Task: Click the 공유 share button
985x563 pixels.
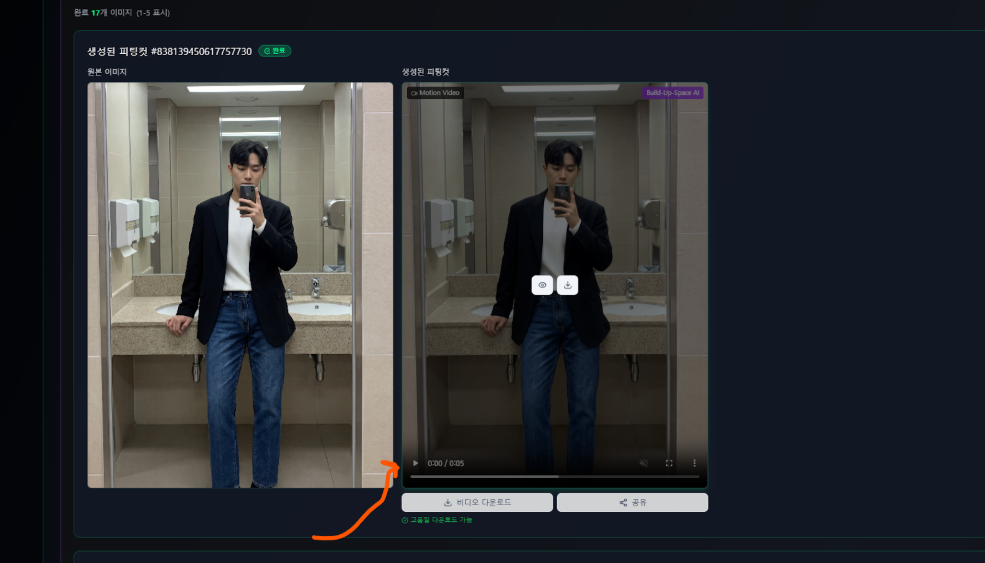Action: pyautogui.click(x=633, y=502)
